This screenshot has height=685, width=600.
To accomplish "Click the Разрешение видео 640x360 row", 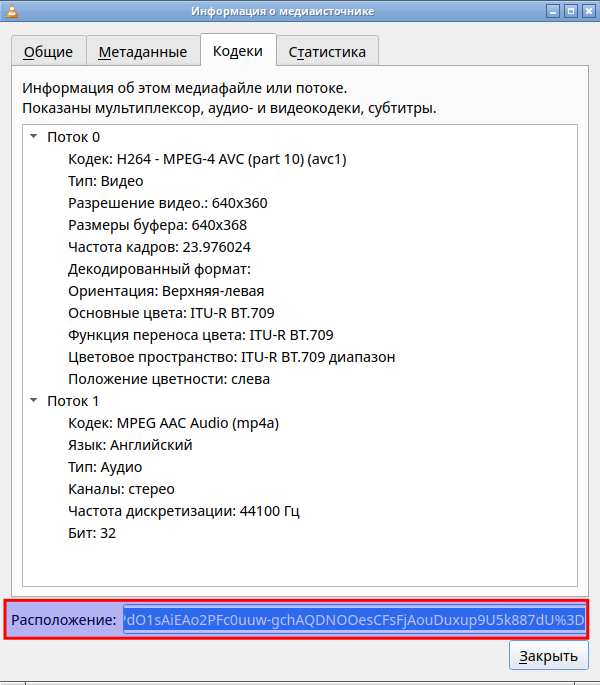I will tap(167, 203).
